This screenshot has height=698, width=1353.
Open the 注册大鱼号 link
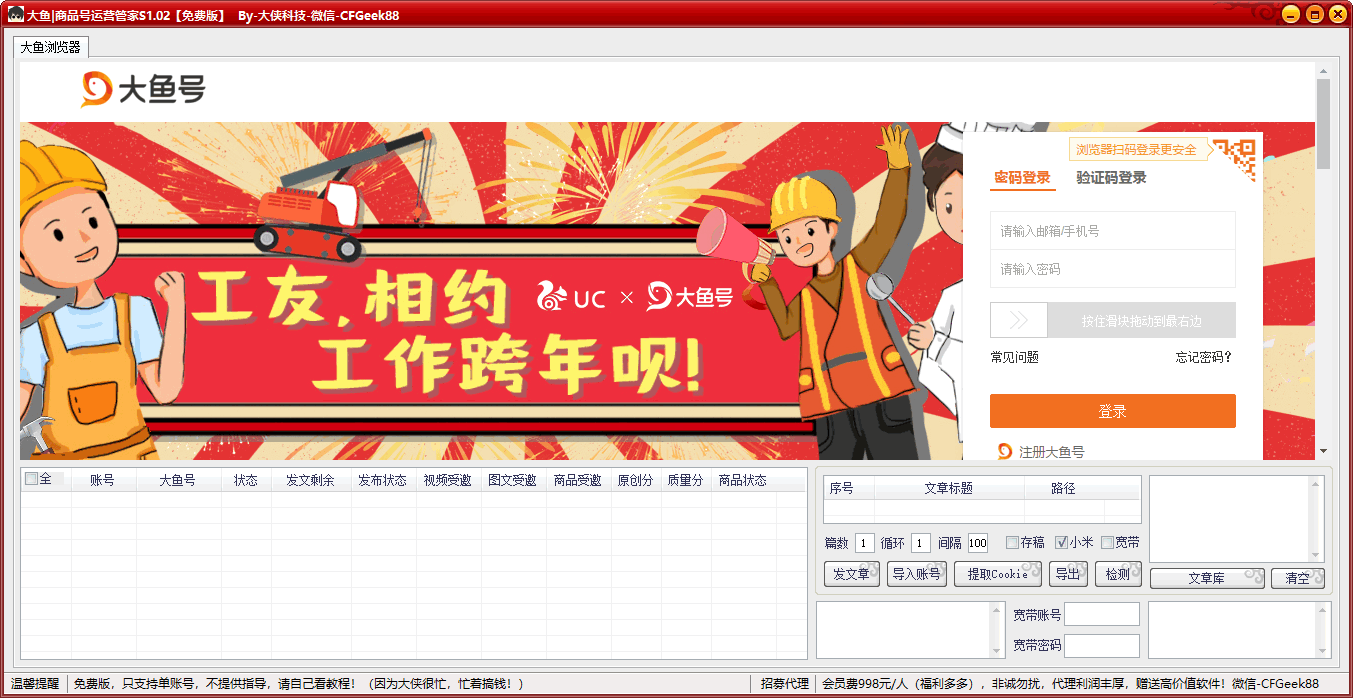point(1052,452)
